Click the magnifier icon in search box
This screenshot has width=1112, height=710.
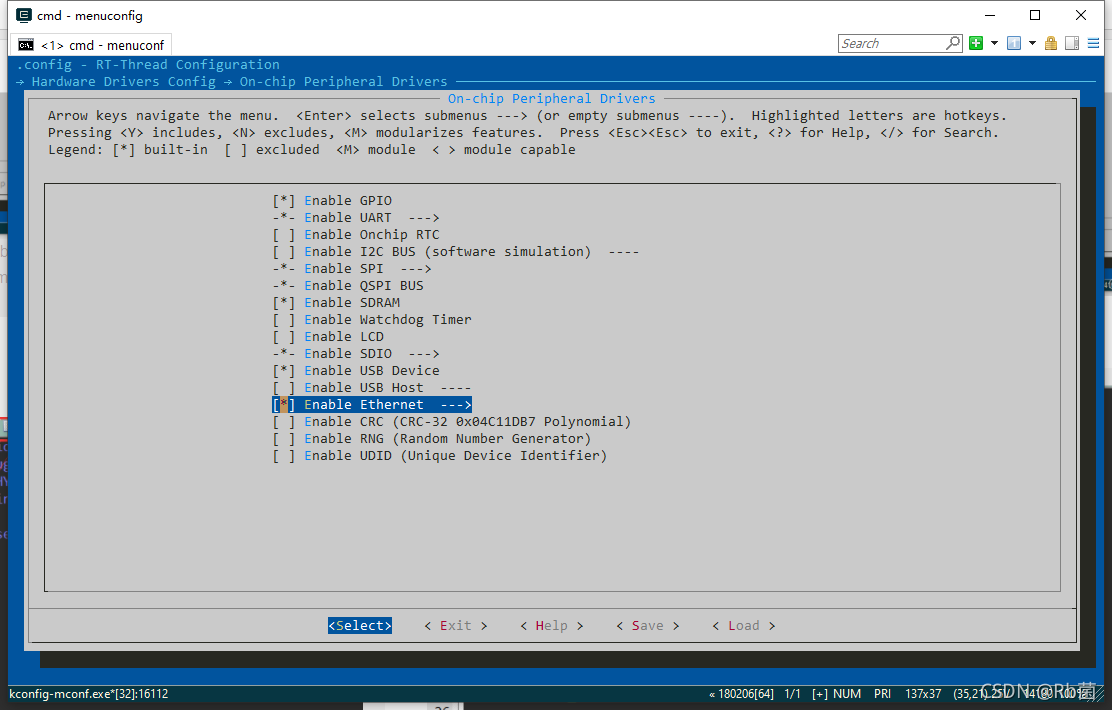click(x=953, y=43)
